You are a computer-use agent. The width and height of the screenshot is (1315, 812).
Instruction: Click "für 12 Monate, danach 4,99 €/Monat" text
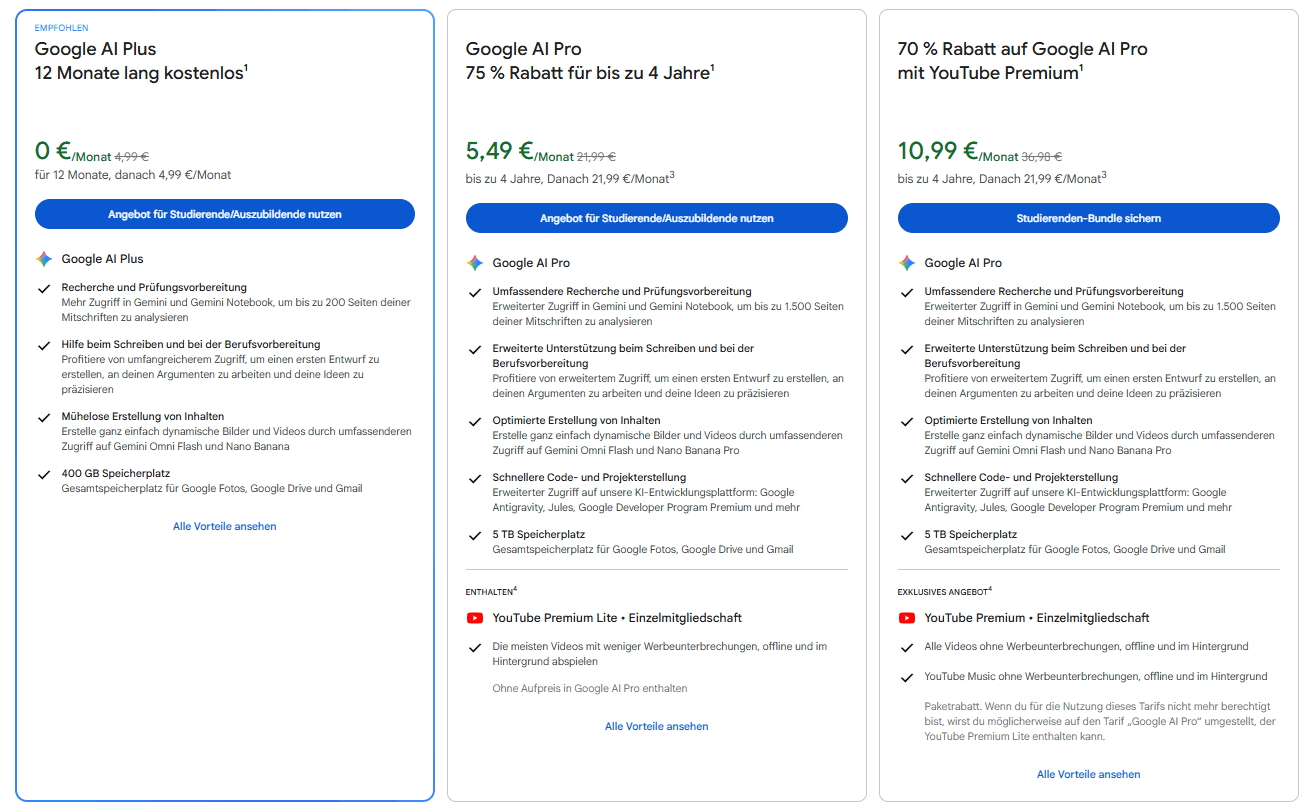[133, 175]
